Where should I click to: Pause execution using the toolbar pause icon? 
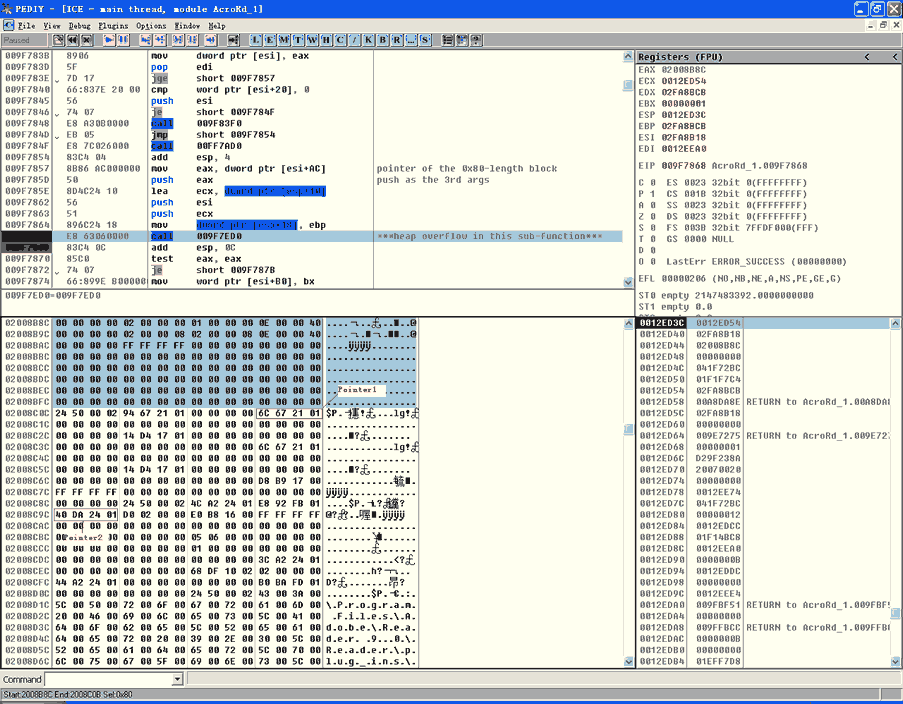(123, 40)
